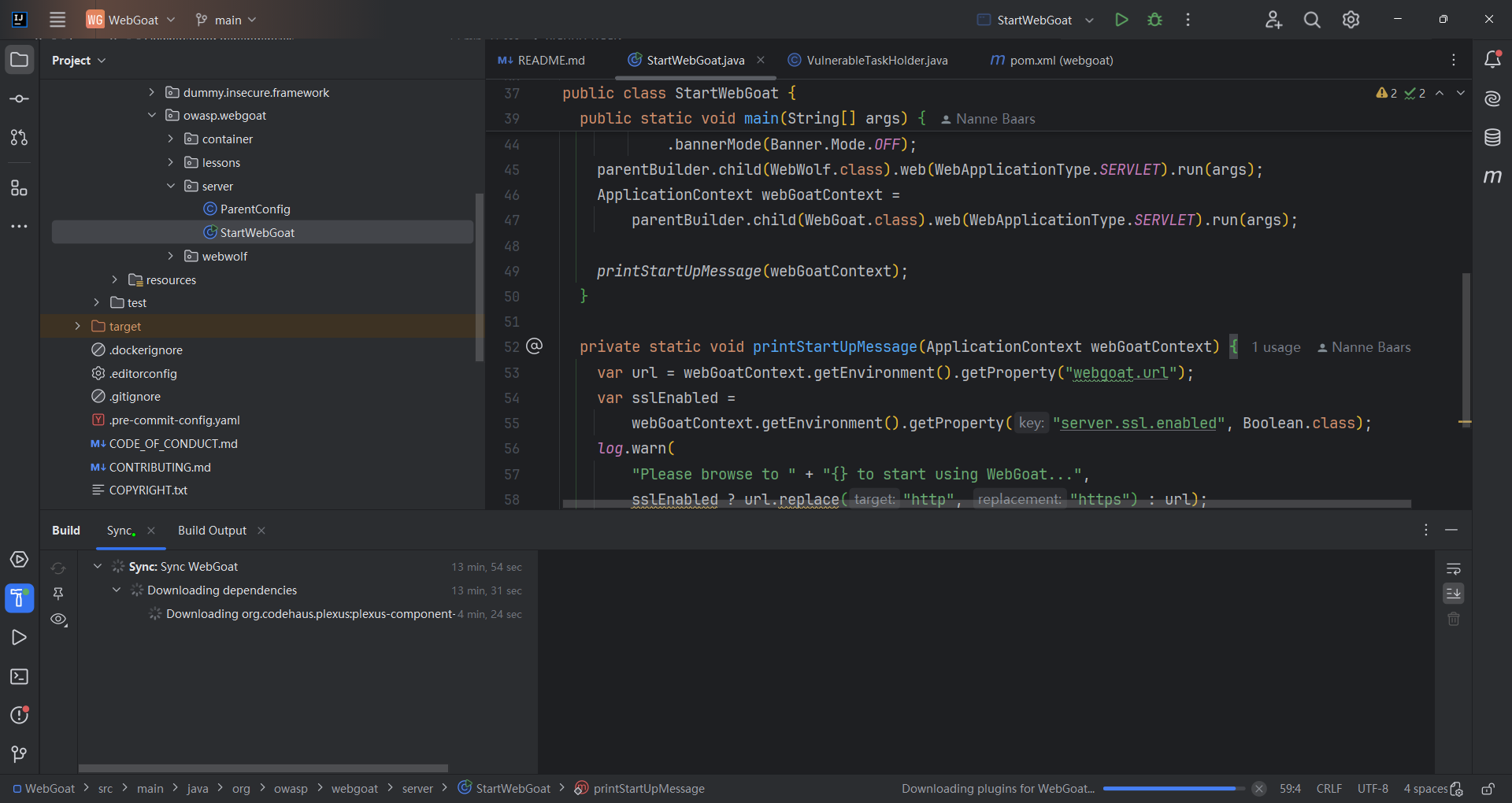Open the 4 spaces indent selector
The image size is (1512, 803).
coord(1425,789)
